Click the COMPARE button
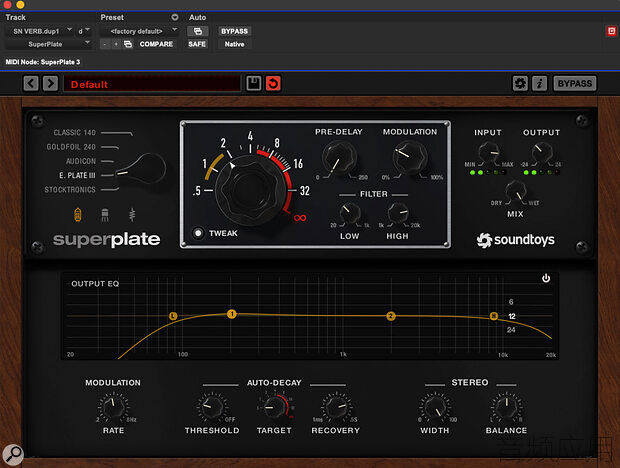The width and height of the screenshot is (620, 468). 156,44
